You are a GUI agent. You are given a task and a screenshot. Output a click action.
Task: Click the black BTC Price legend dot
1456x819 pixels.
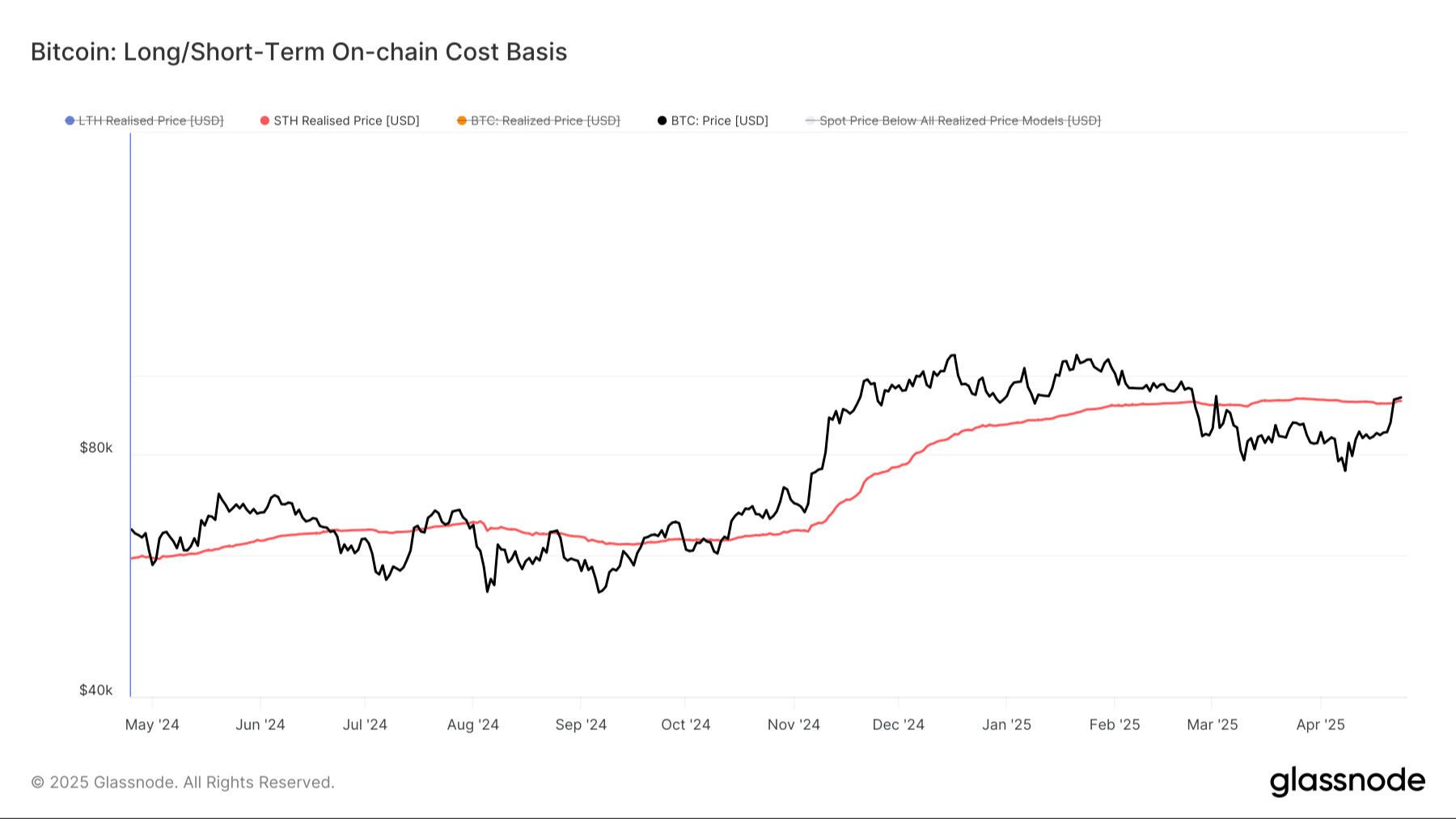pyautogui.click(x=662, y=121)
